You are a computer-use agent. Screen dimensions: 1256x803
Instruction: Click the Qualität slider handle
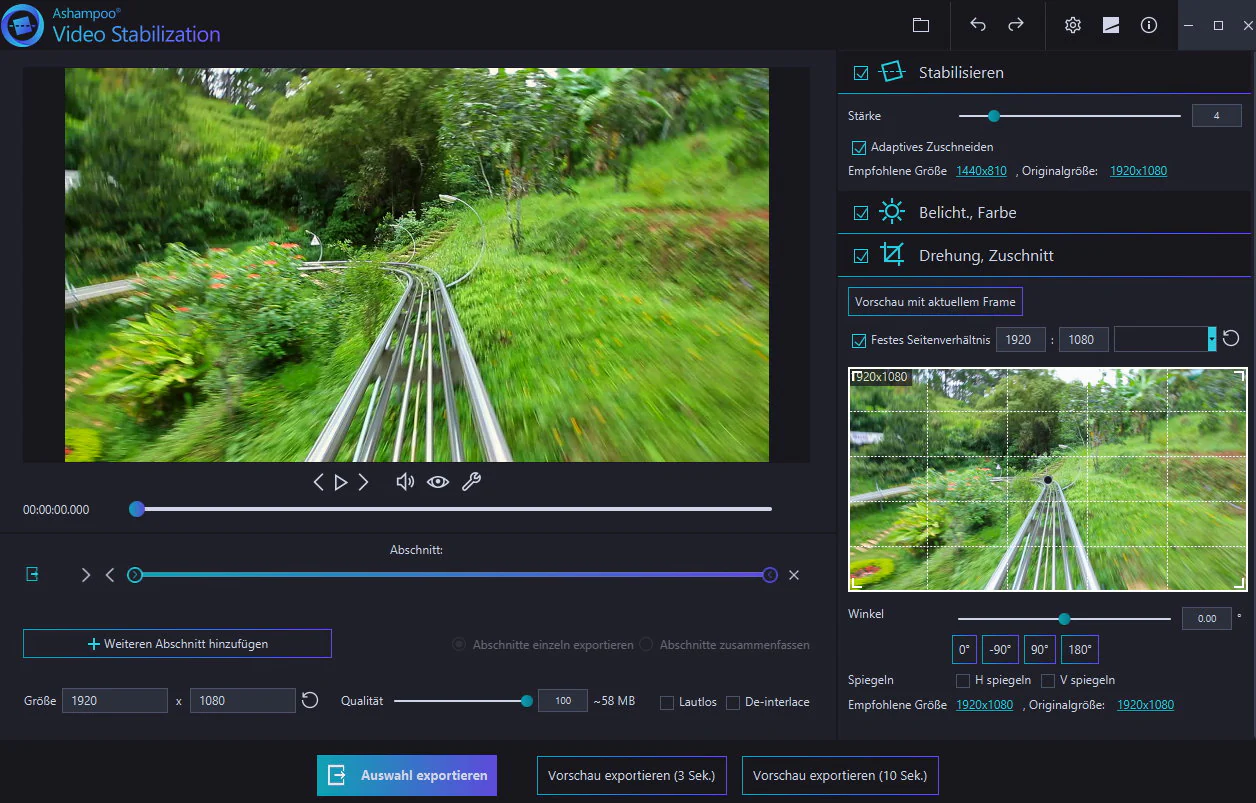[x=527, y=701]
